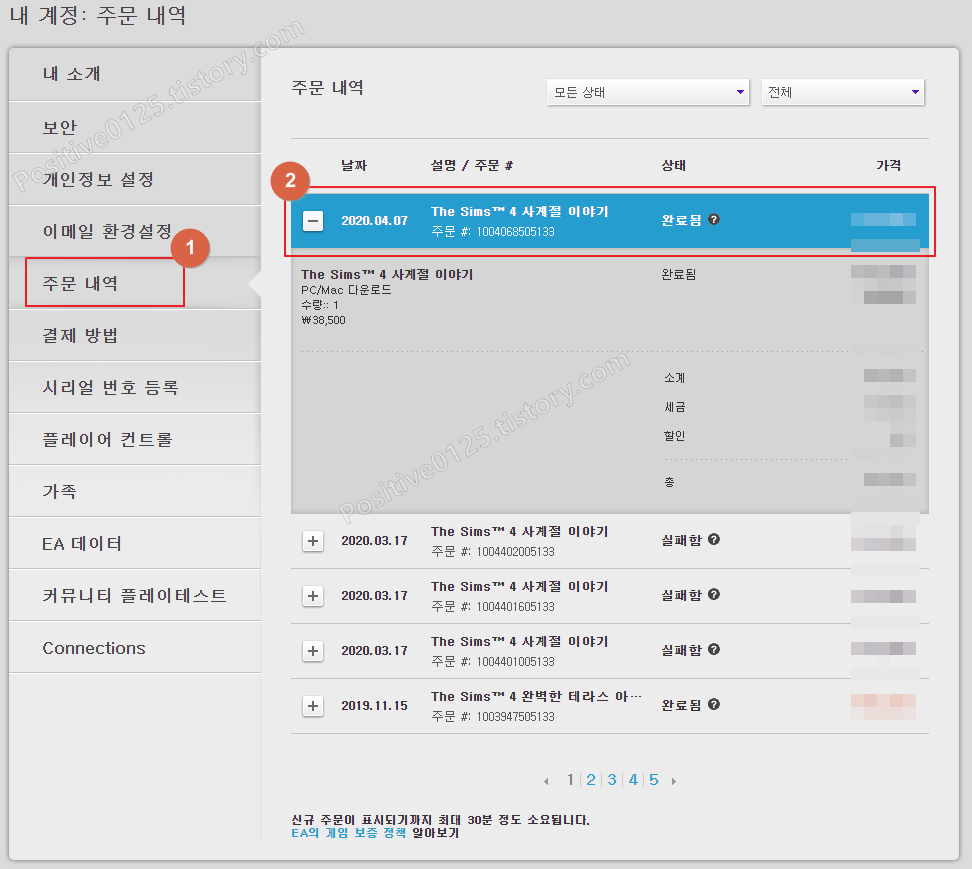This screenshot has height=869, width=972.
Task: Open the 개인정보 설정 tab
Action: coord(135,179)
